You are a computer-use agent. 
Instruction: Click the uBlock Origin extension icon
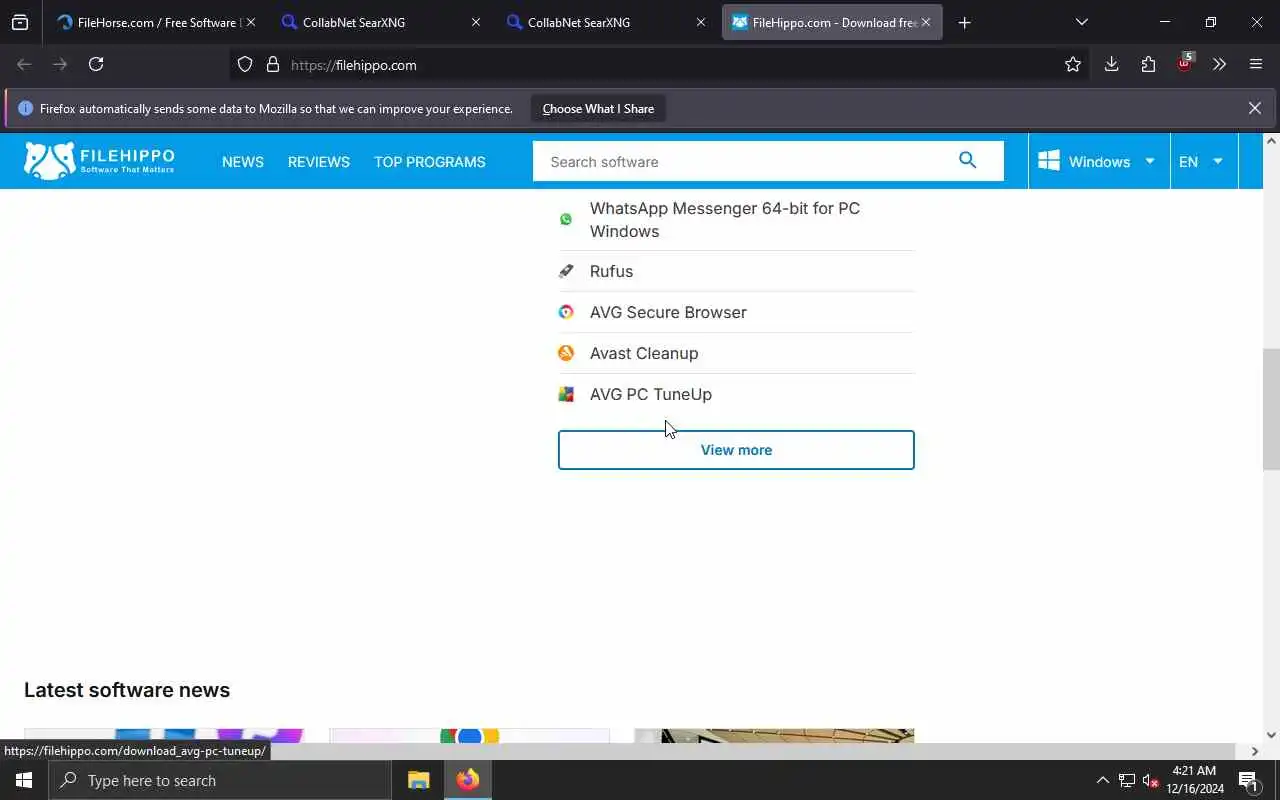tap(1184, 64)
